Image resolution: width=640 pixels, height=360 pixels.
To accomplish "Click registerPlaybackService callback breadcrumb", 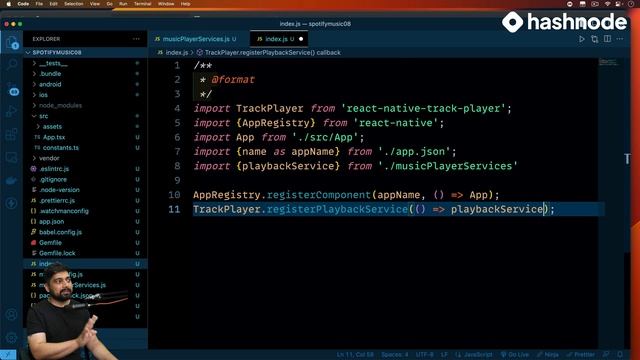I will tap(272, 53).
